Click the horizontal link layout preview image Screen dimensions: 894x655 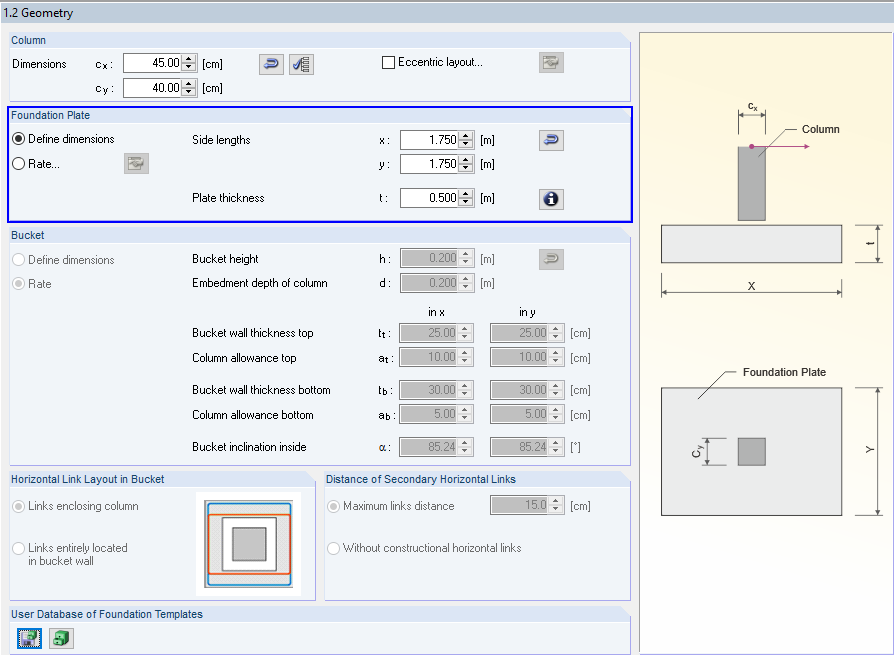click(x=249, y=544)
